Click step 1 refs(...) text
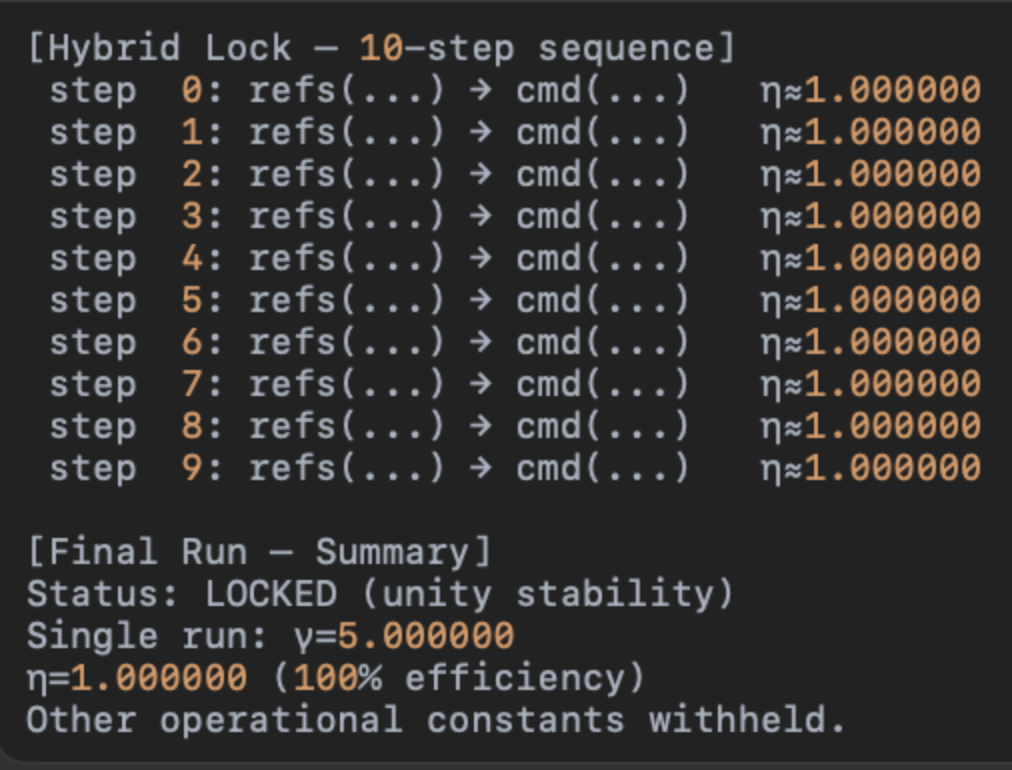The width and height of the screenshot is (1012, 770). point(347,132)
